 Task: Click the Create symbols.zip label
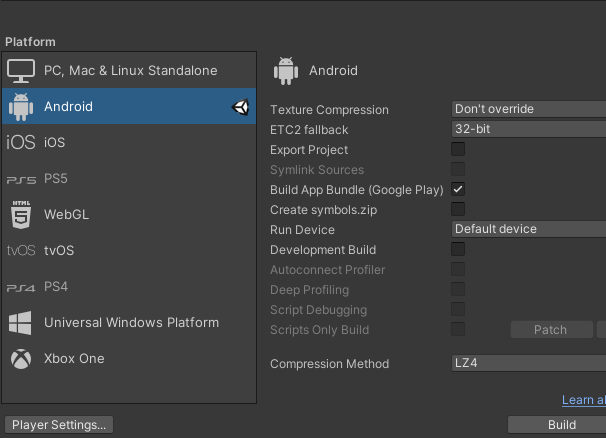(323, 210)
